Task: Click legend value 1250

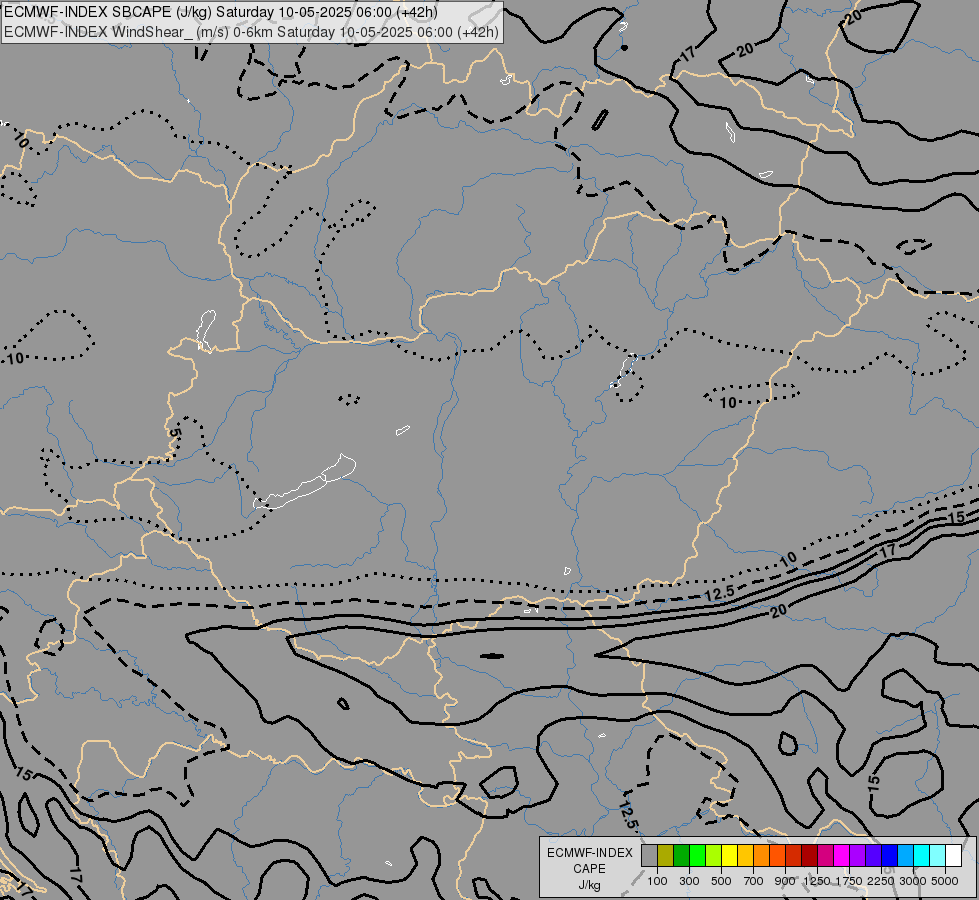Action: coord(817,881)
